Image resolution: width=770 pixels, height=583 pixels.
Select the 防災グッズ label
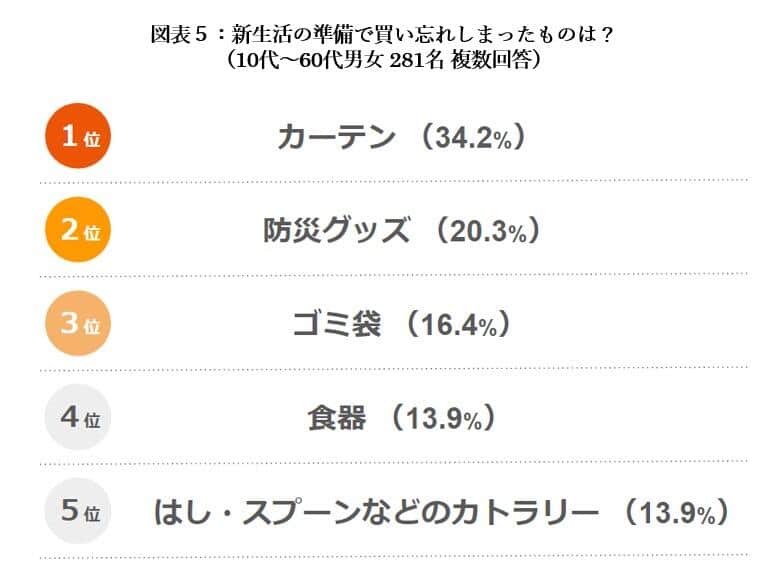coord(336,231)
